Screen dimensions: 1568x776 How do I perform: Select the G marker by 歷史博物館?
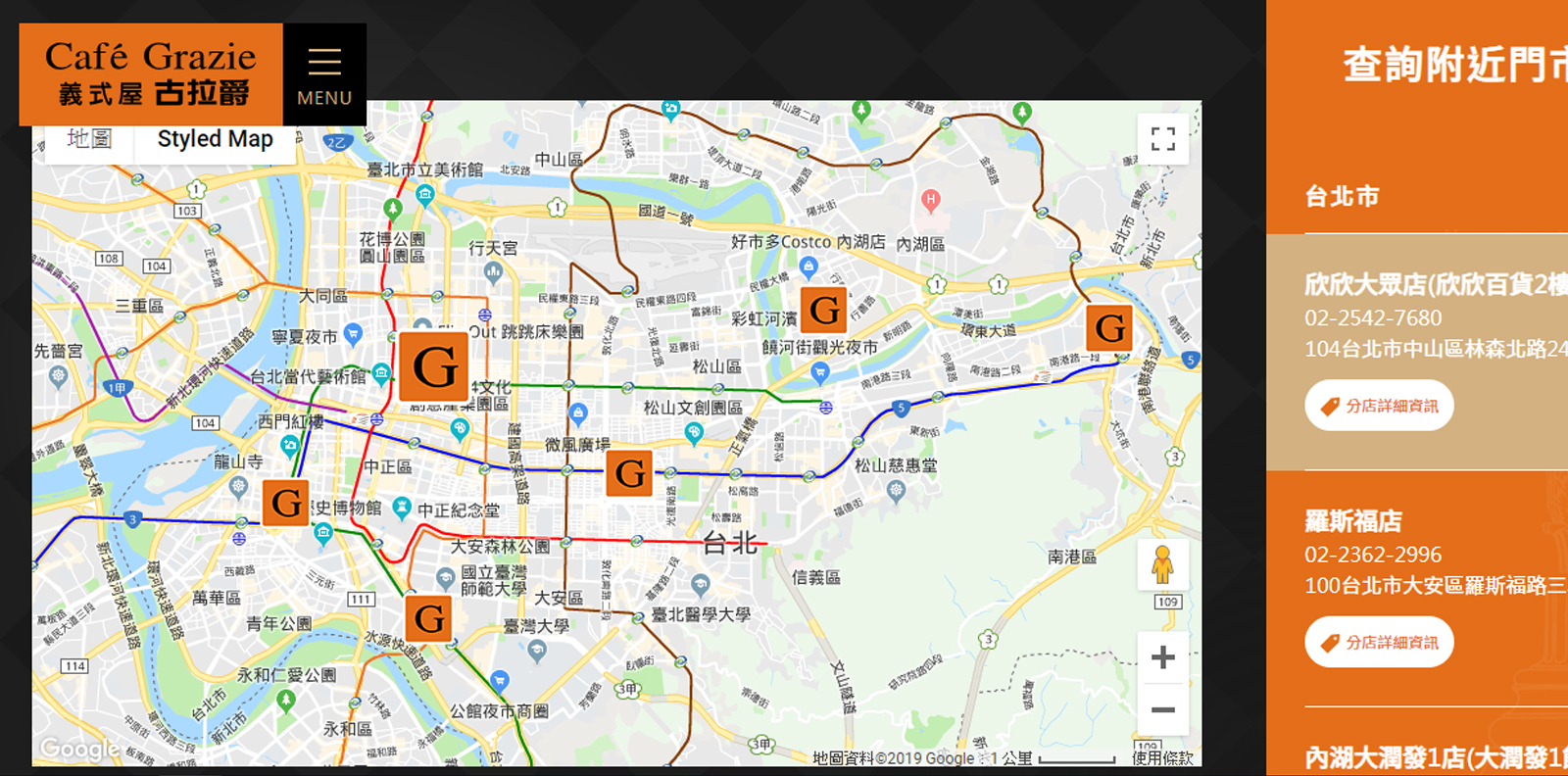click(x=286, y=504)
